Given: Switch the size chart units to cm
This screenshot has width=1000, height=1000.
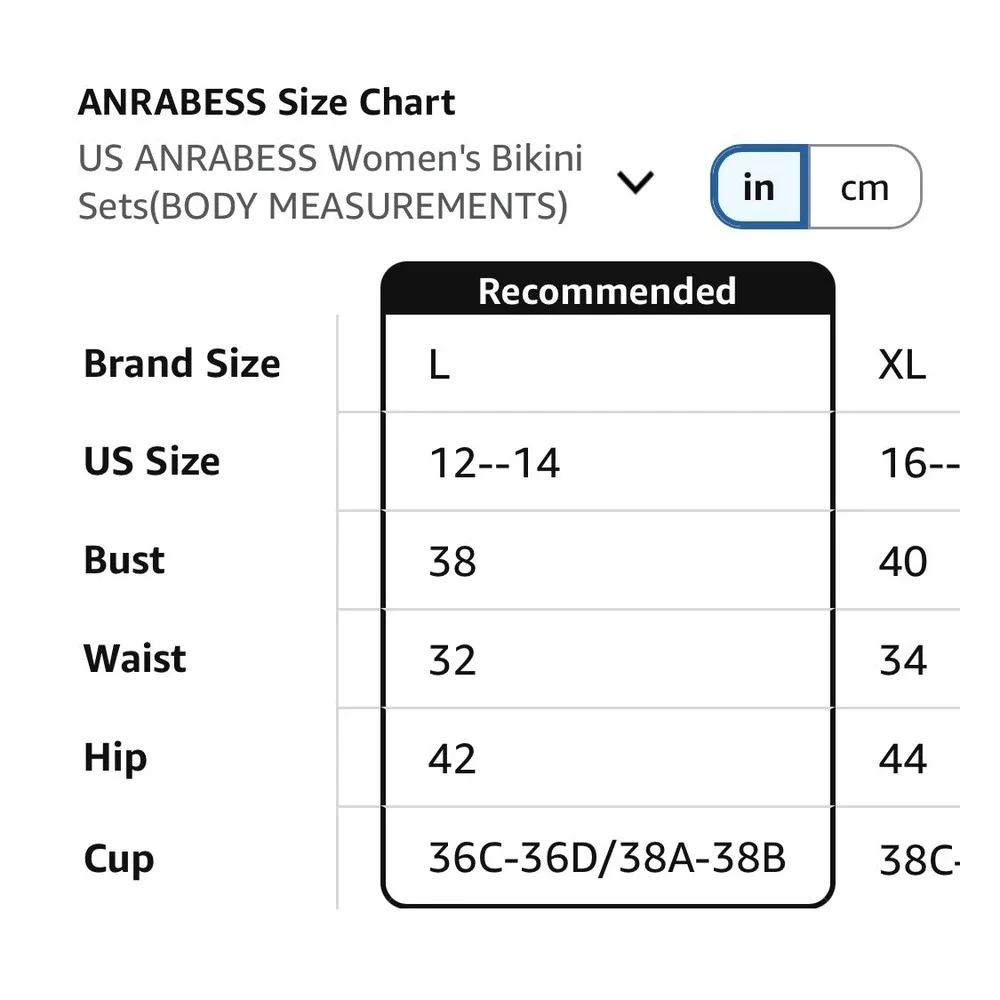Looking at the screenshot, I should click(865, 187).
